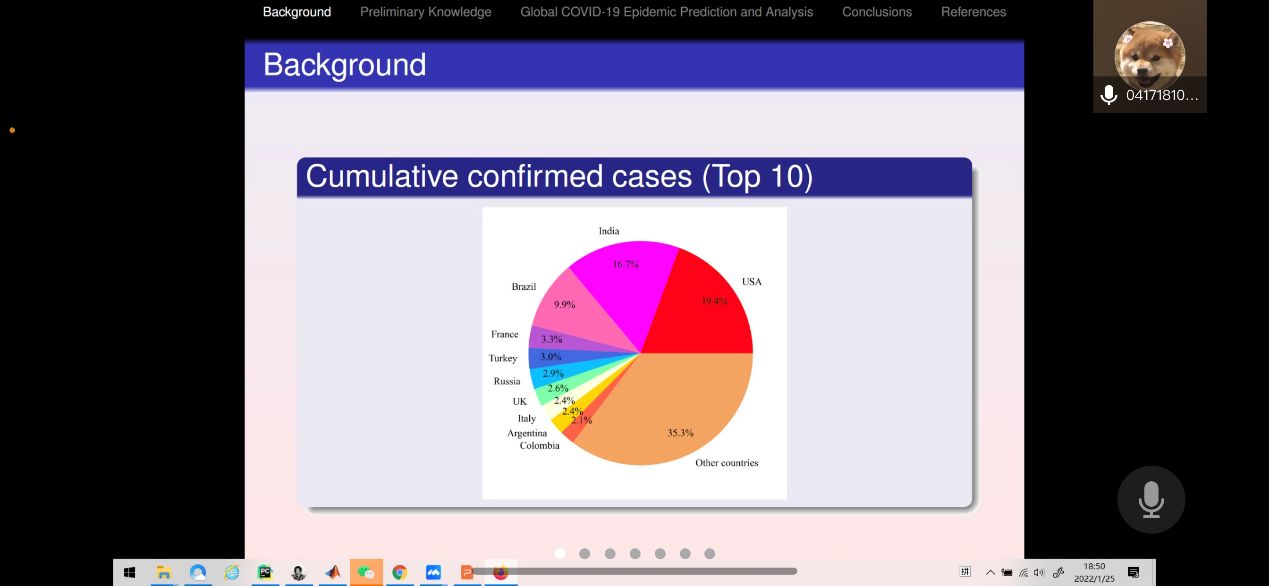Expand hidden system tray icons

tap(990, 572)
